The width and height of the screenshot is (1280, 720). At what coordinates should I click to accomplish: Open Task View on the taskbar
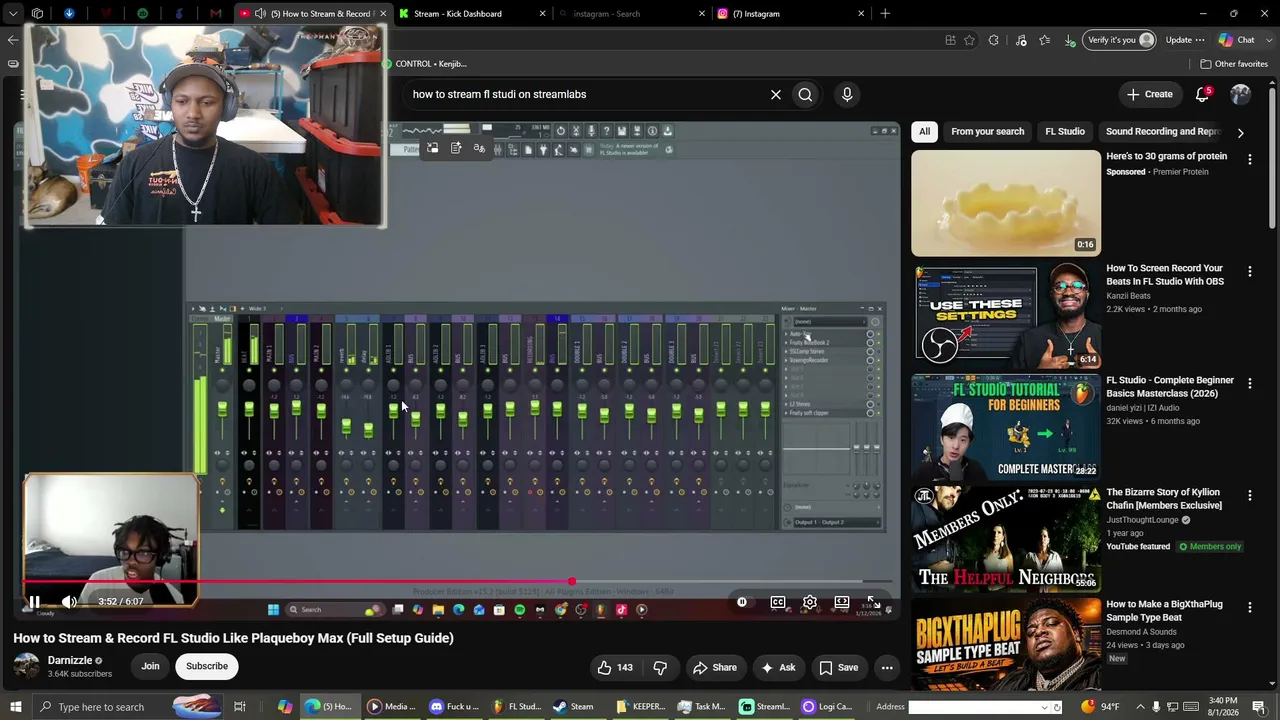click(x=240, y=707)
